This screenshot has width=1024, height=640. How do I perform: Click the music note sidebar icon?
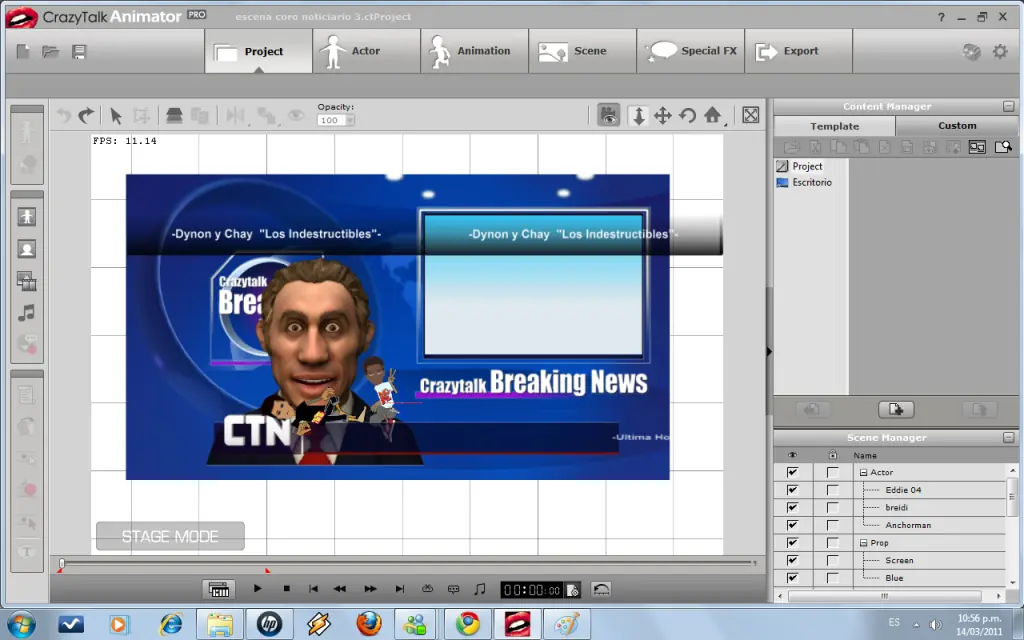(27, 313)
